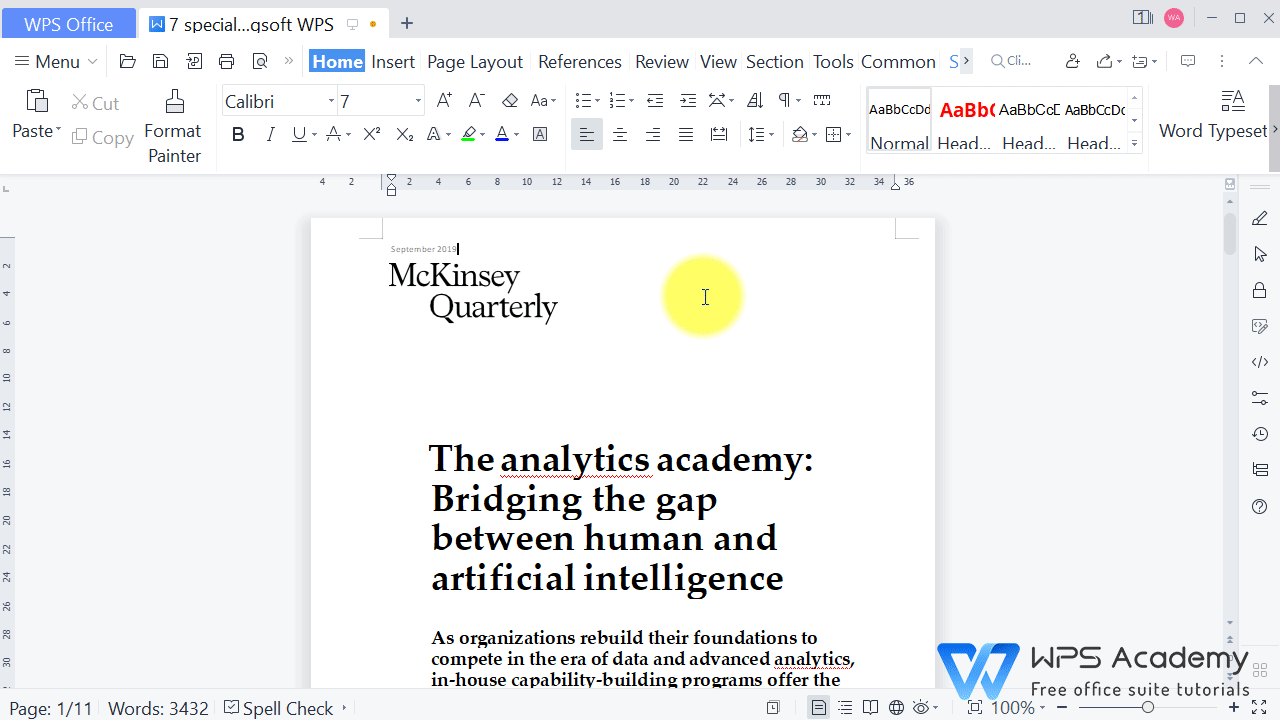Image resolution: width=1280 pixels, height=720 pixels.
Task: Enable center alignment
Action: [620, 134]
